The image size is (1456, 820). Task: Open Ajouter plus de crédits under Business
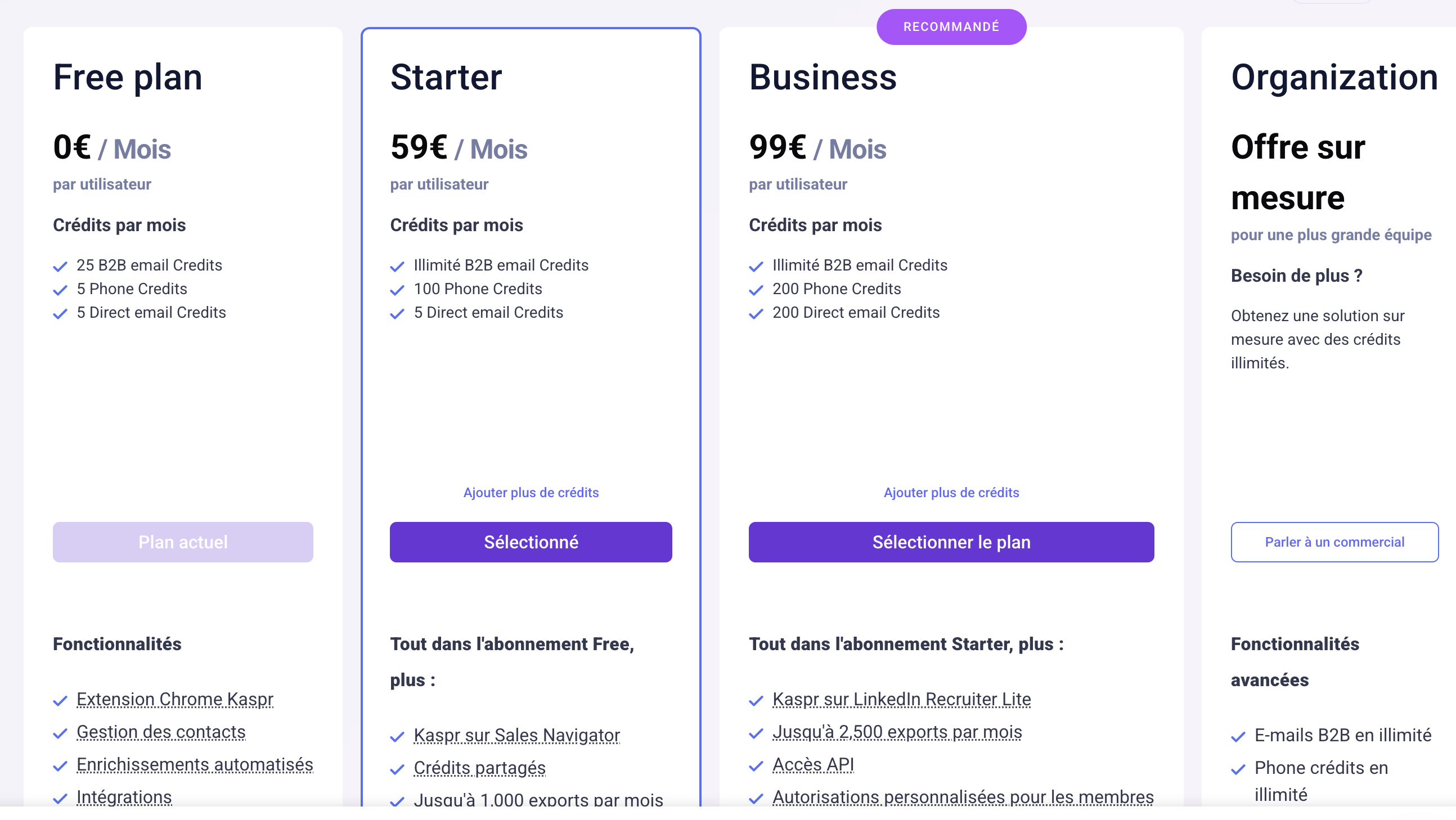(951, 493)
